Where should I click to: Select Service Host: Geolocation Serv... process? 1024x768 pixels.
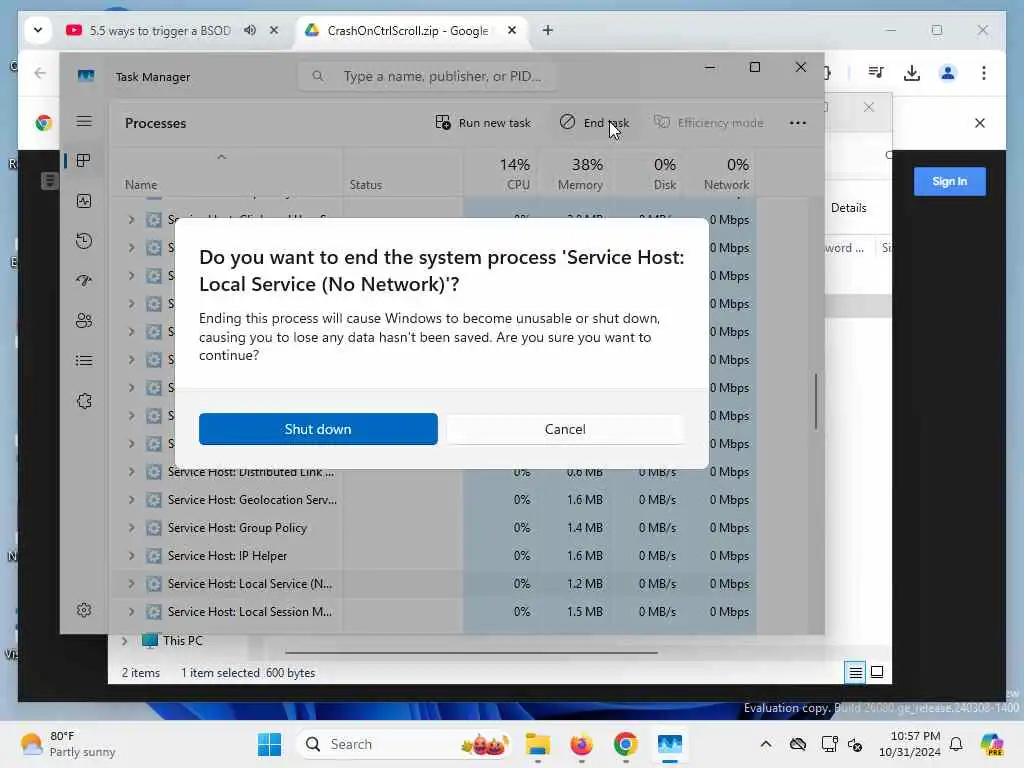point(433,500)
